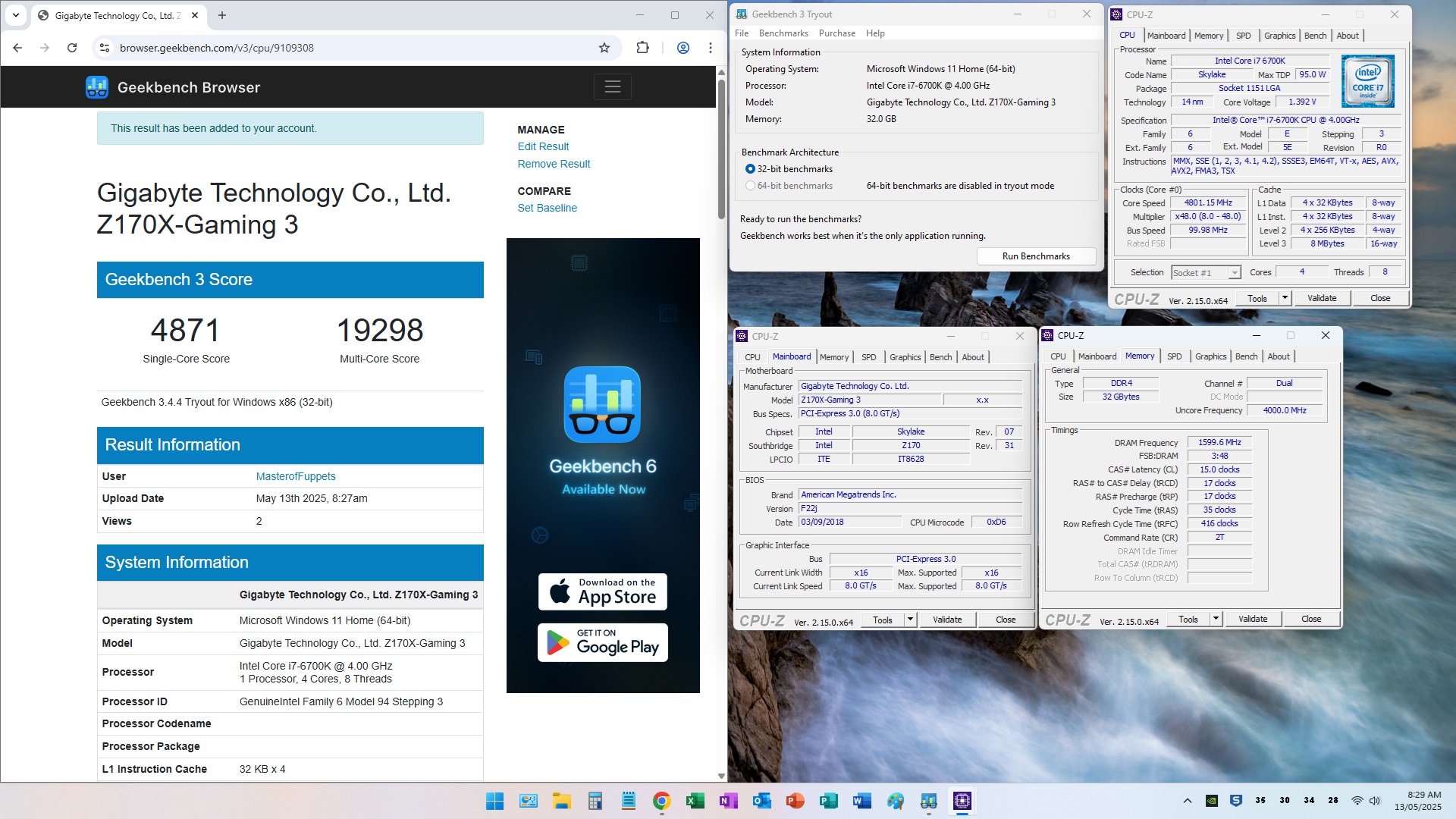
Task: Click the Remove Result link
Action: click(x=554, y=164)
